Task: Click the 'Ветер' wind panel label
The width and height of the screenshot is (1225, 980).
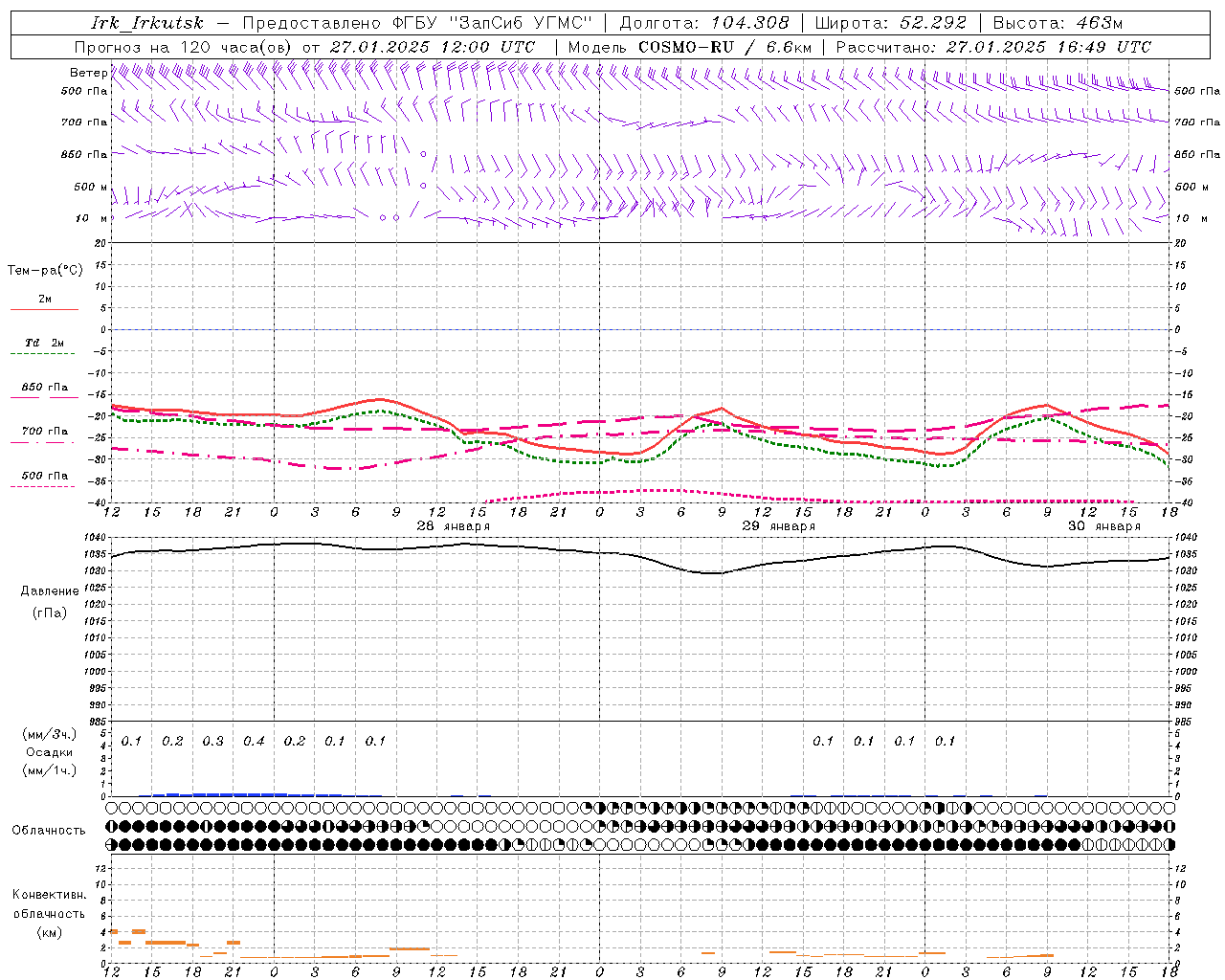Action: [88, 73]
